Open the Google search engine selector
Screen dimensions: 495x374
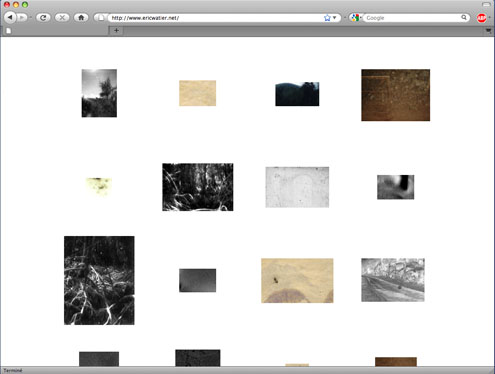(x=356, y=18)
